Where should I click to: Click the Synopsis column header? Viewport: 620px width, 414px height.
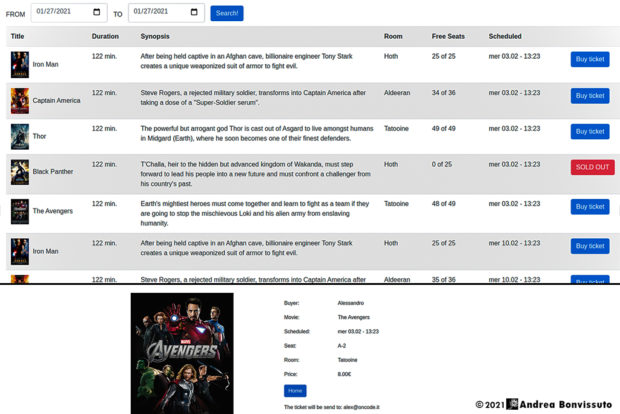(x=155, y=36)
